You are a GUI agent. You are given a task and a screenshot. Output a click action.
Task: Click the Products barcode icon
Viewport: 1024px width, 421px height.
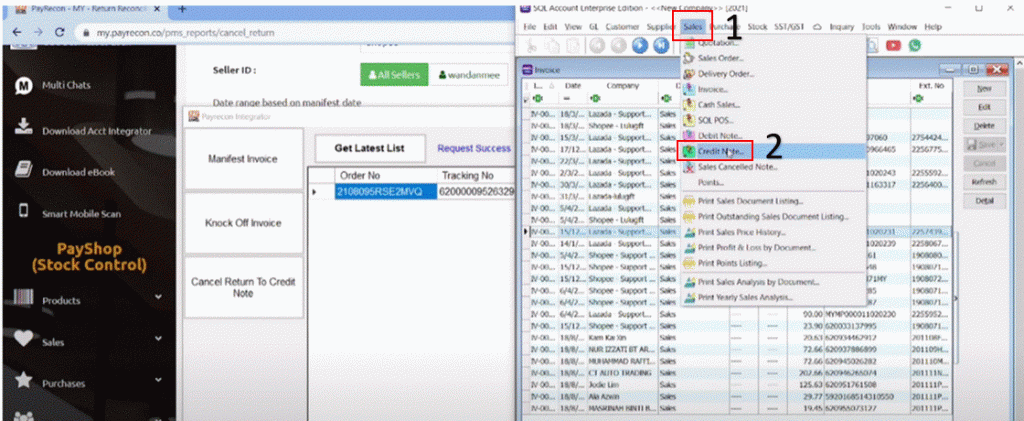click(24, 299)
